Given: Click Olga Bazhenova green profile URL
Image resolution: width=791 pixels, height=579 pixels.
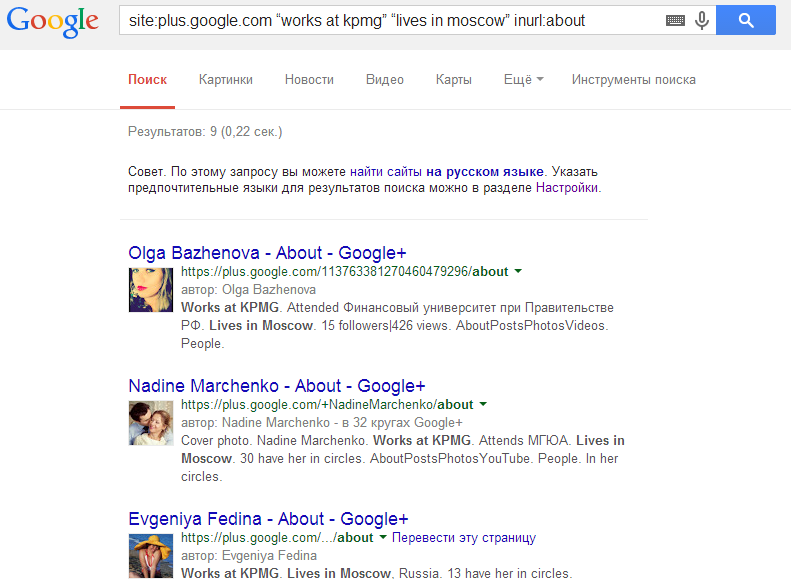Looking at the screenshot, I should (345, 272).
